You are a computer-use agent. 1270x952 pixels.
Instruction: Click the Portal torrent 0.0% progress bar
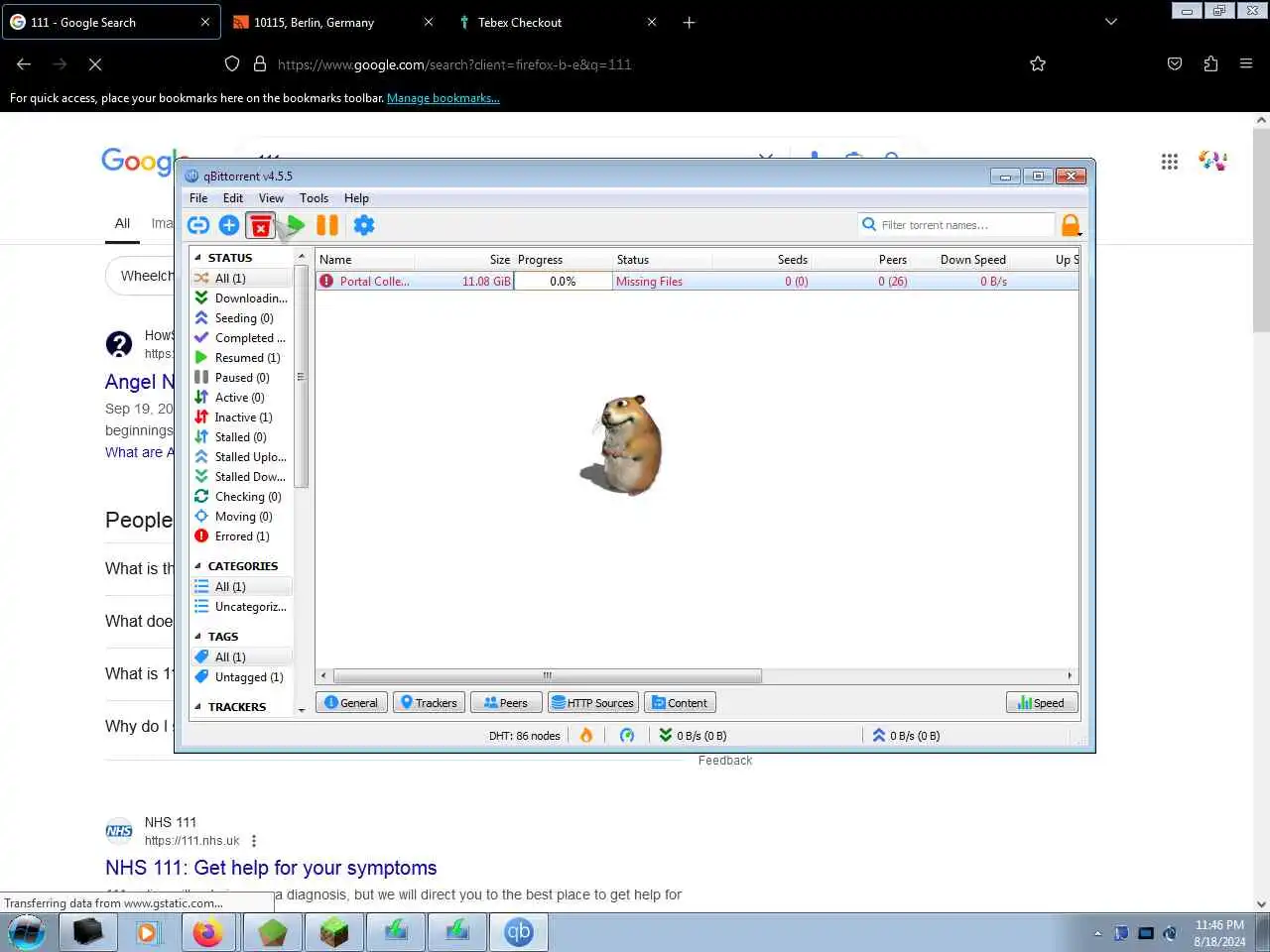coord(563,282)
